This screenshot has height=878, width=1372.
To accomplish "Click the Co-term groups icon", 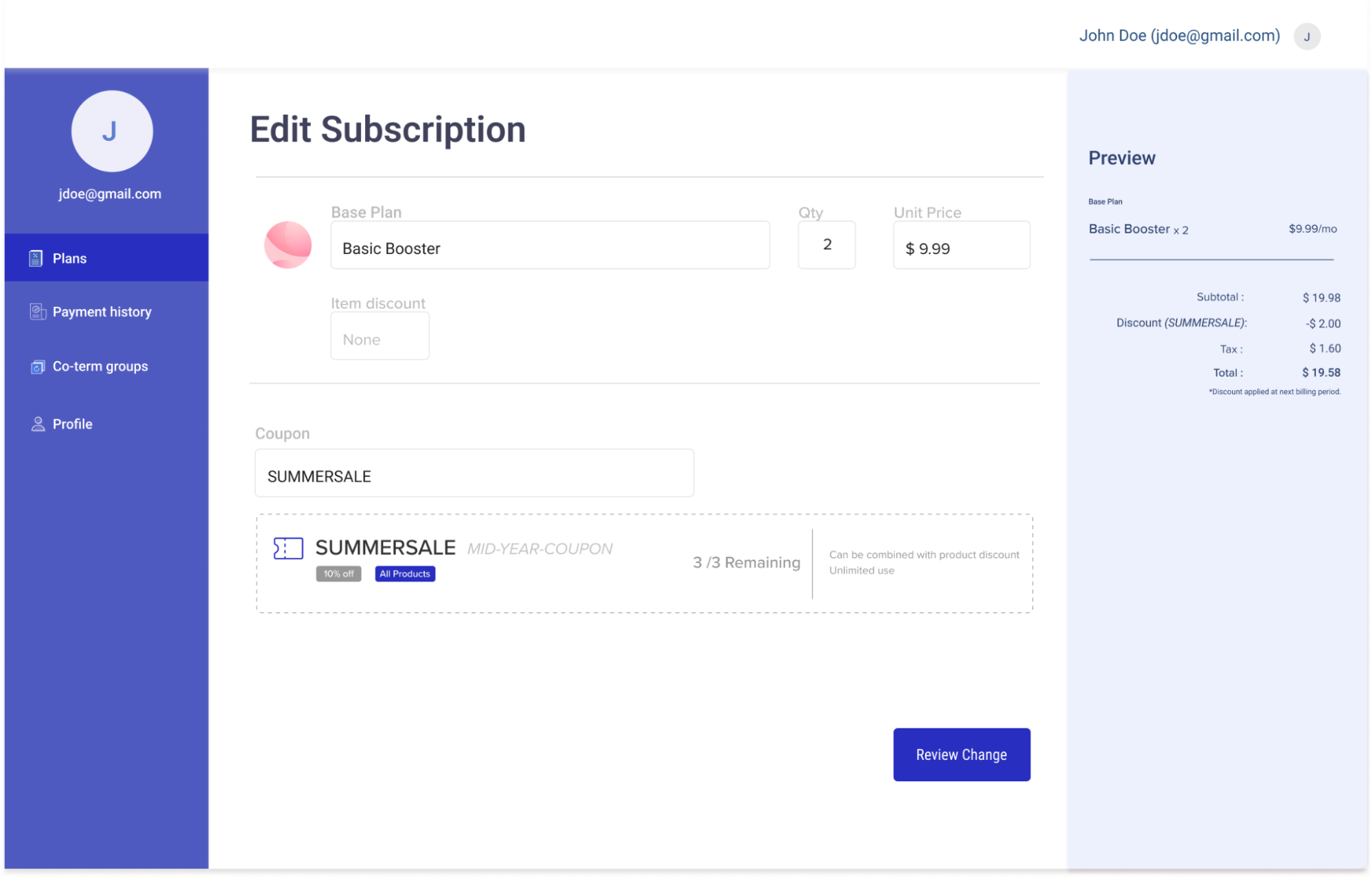I will [38, 366].
